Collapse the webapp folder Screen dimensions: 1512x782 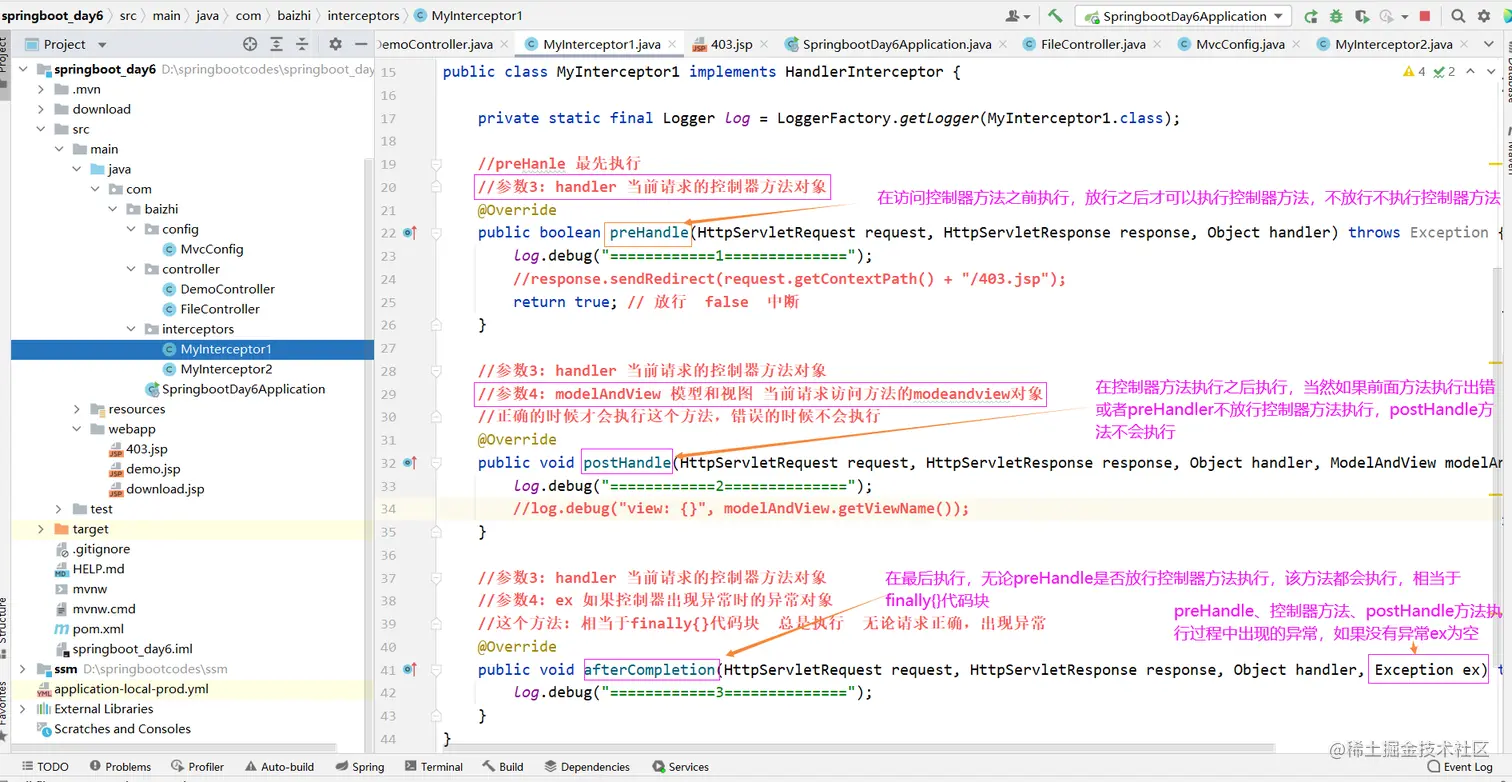[x=77, y=429]
